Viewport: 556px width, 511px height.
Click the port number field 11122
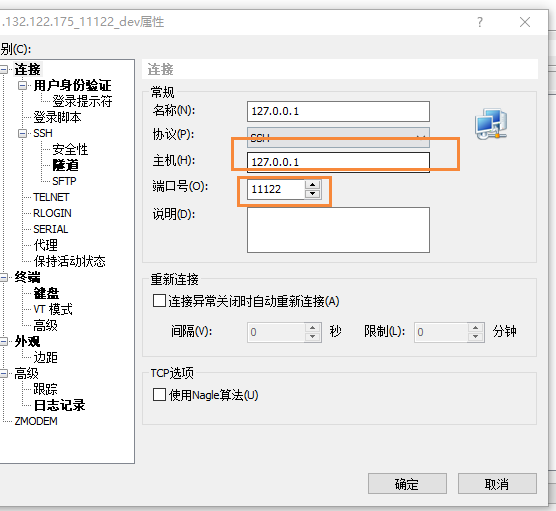coord(276,189)
